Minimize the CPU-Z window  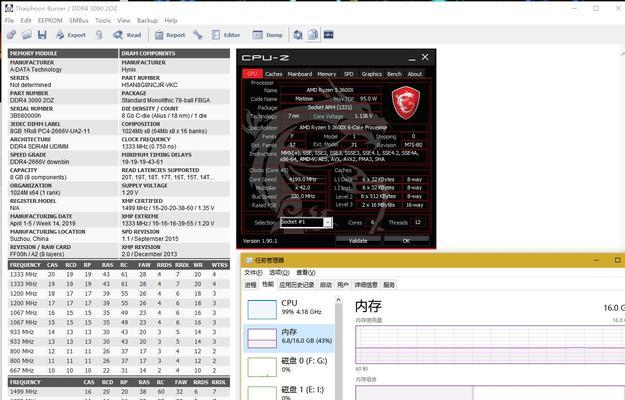[412, 58]
